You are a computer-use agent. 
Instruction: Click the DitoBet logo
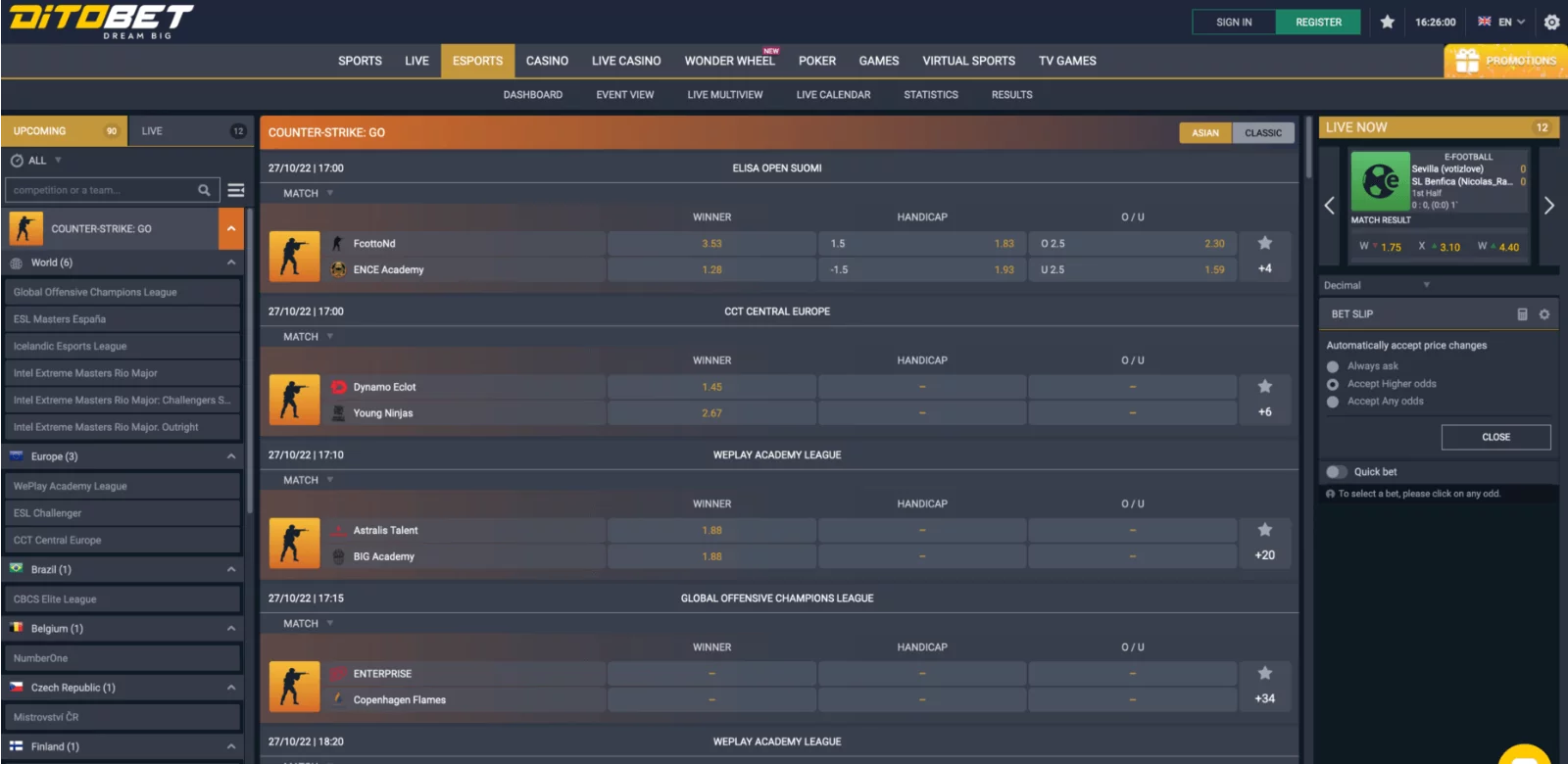coord(101,22)
